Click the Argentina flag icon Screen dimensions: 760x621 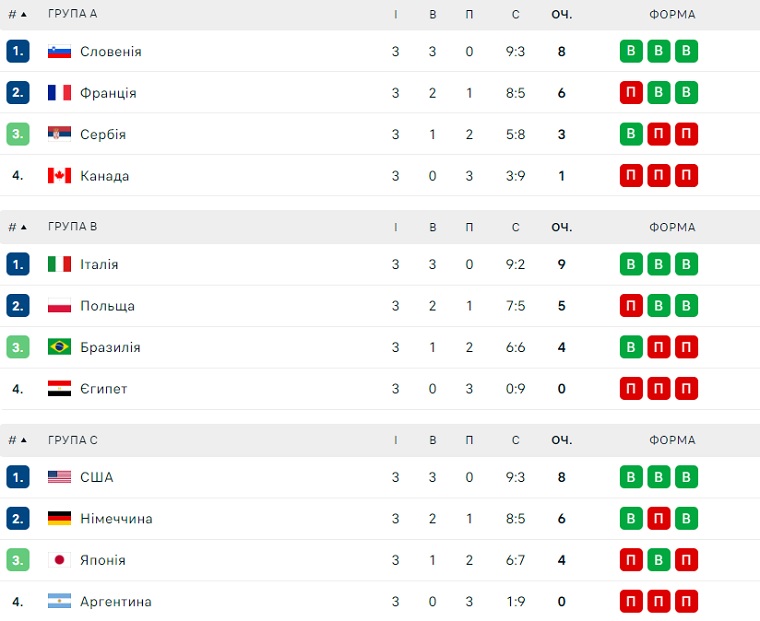(59, 602)
